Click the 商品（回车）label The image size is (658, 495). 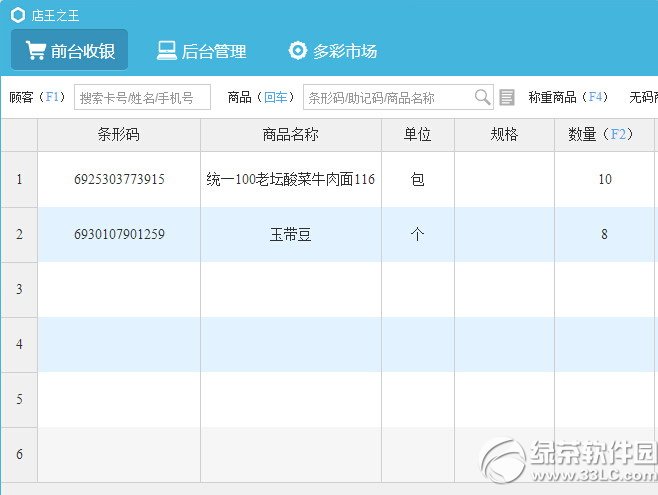pos(261,97)
